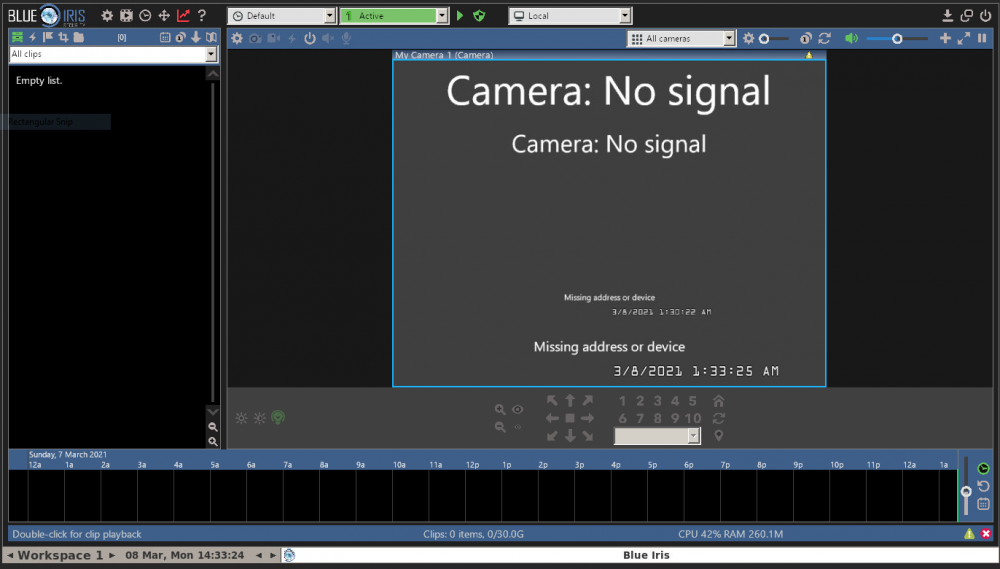Viewport: 1000px width, 569px height.
Task: Select PTZ preset number 10
Action: (693, 419)
